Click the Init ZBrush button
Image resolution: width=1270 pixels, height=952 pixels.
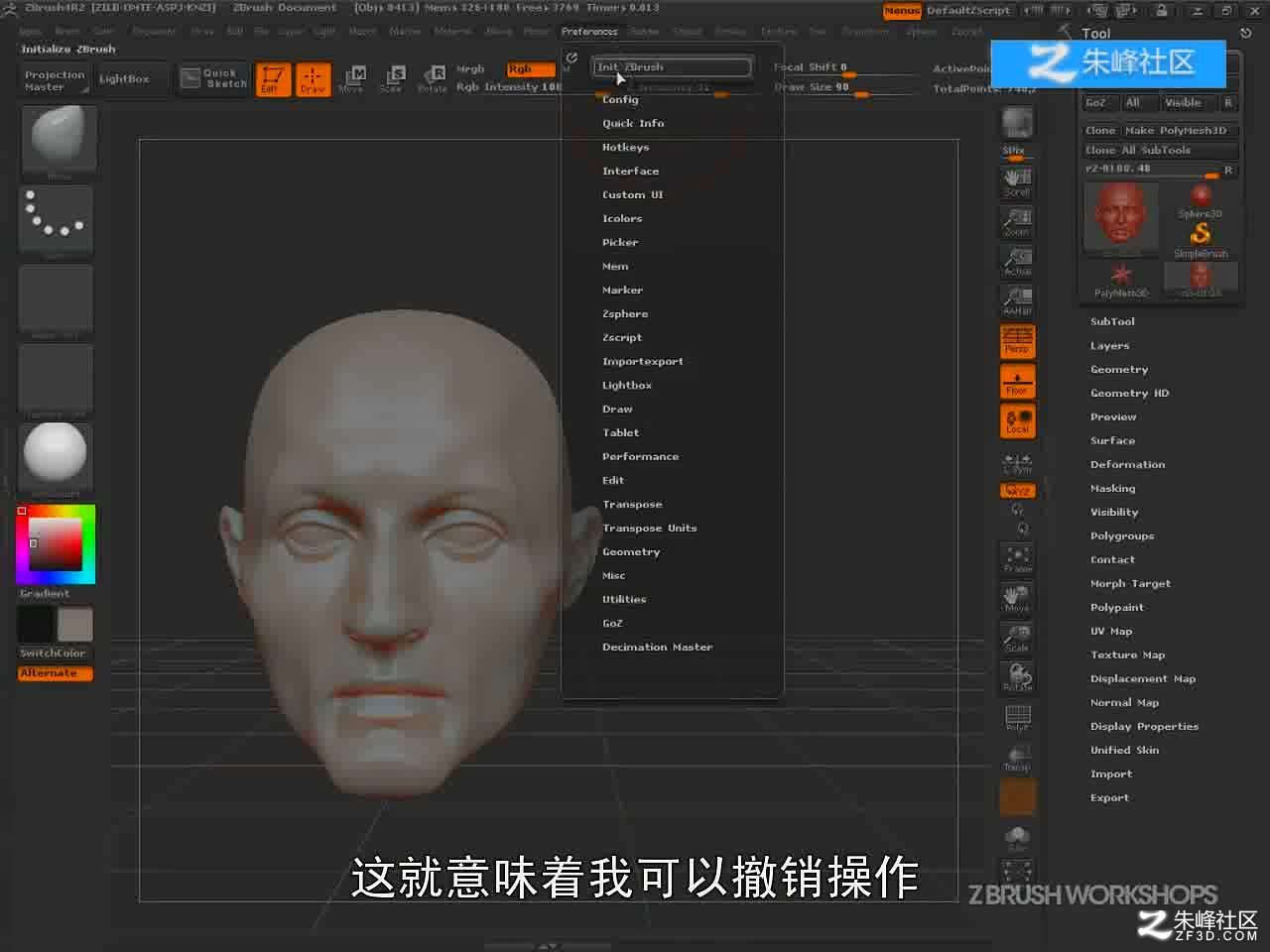672,67
